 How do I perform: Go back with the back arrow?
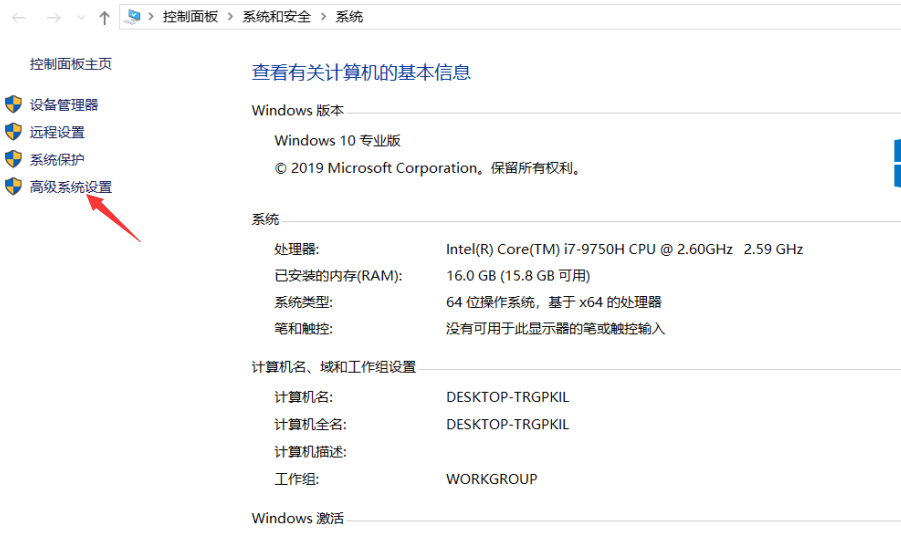click(18, 18)
